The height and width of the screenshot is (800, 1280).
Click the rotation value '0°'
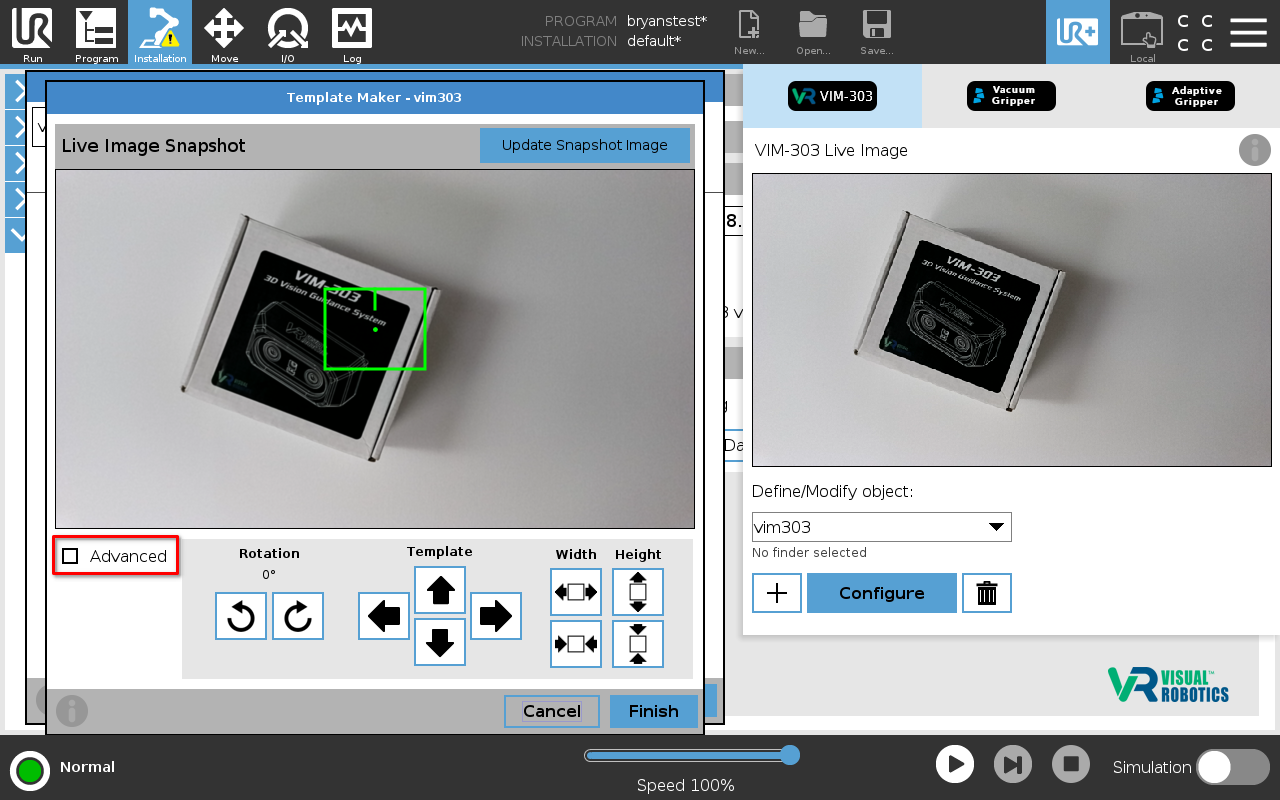(269, 575)
